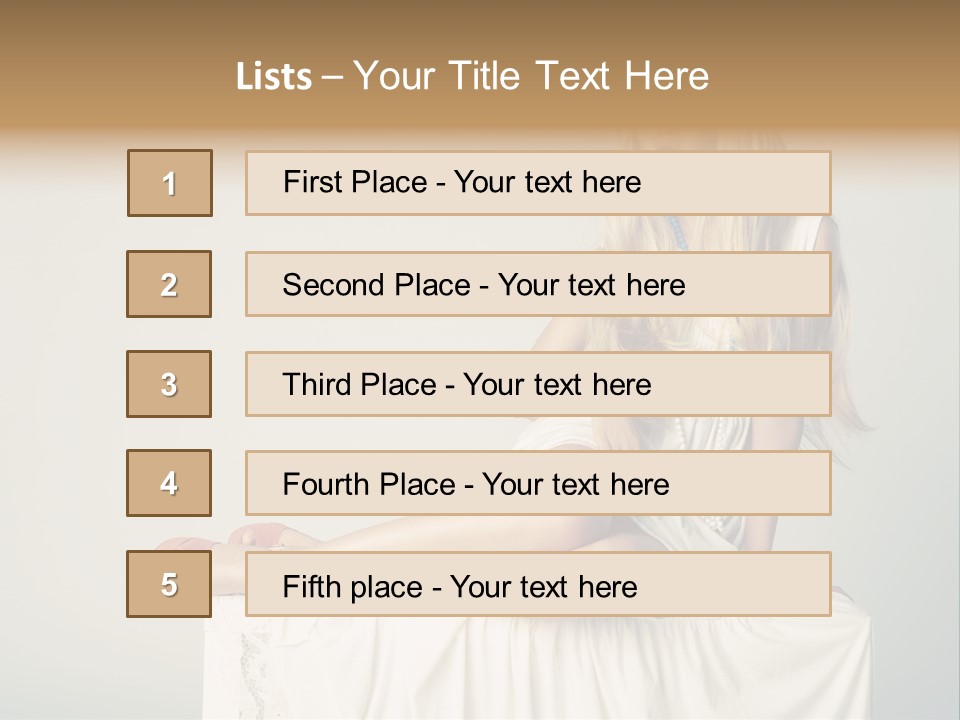Click the number 5 box
This screenshot has height=720, width=960.
coord(169,584)
